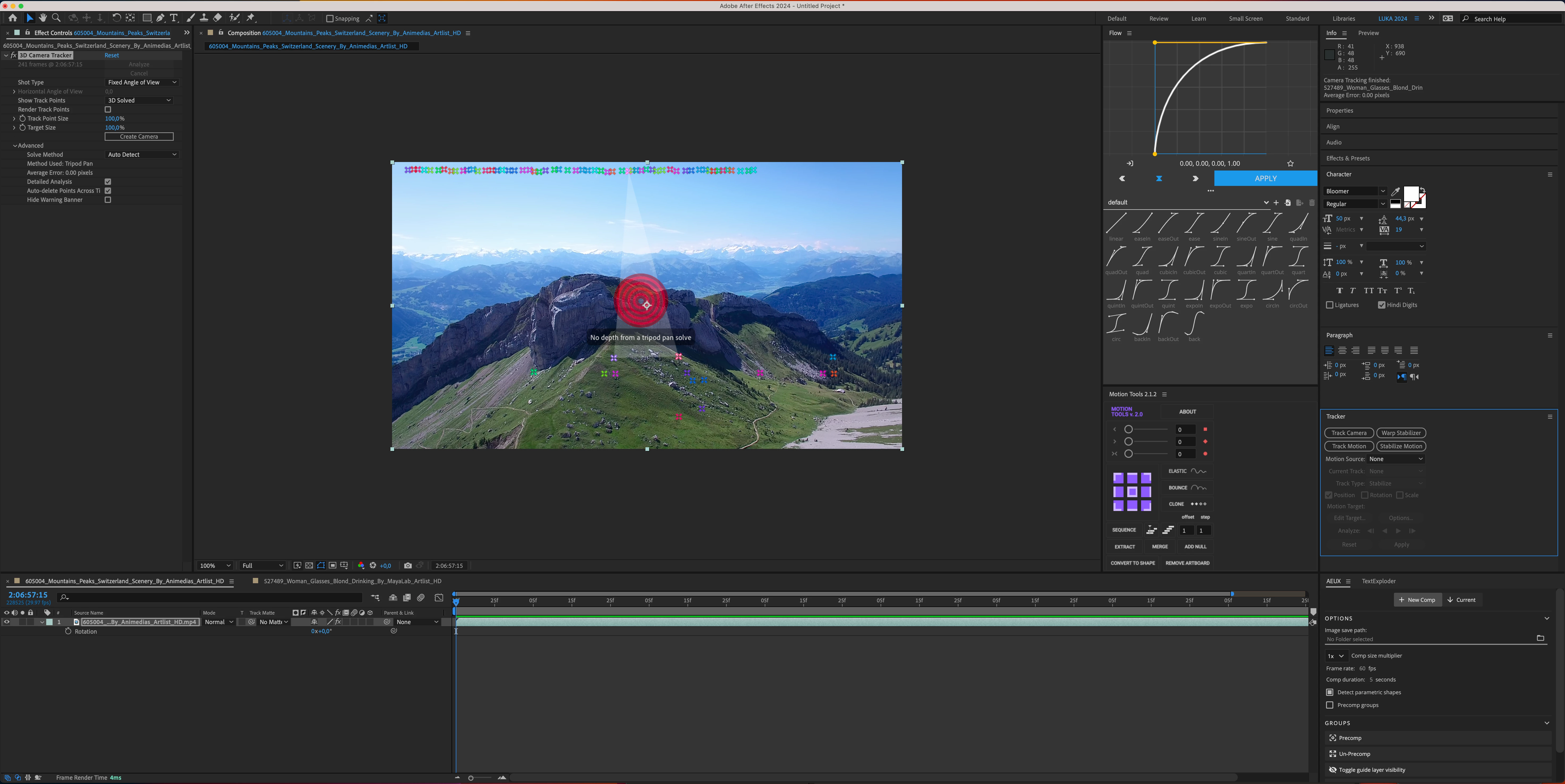Image resolution: width=1565 pixels, height=784 pixels.
Task: Uncheck Detailed Analysis option
Action: (108, 182)
